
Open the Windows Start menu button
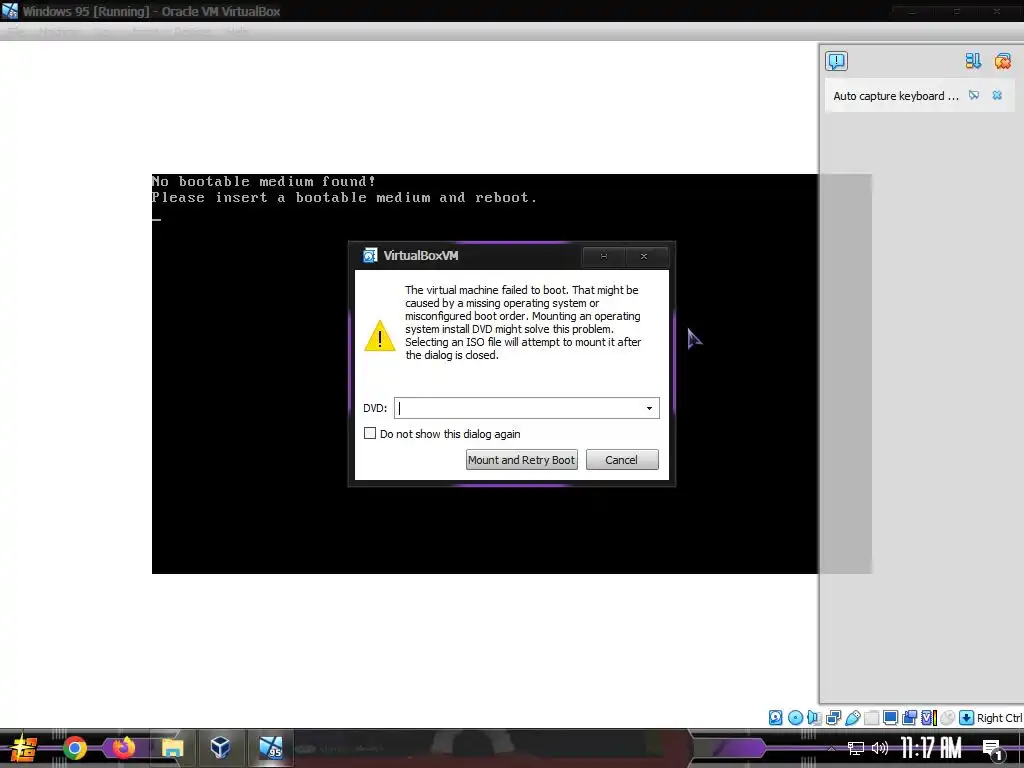coord(24,748)
